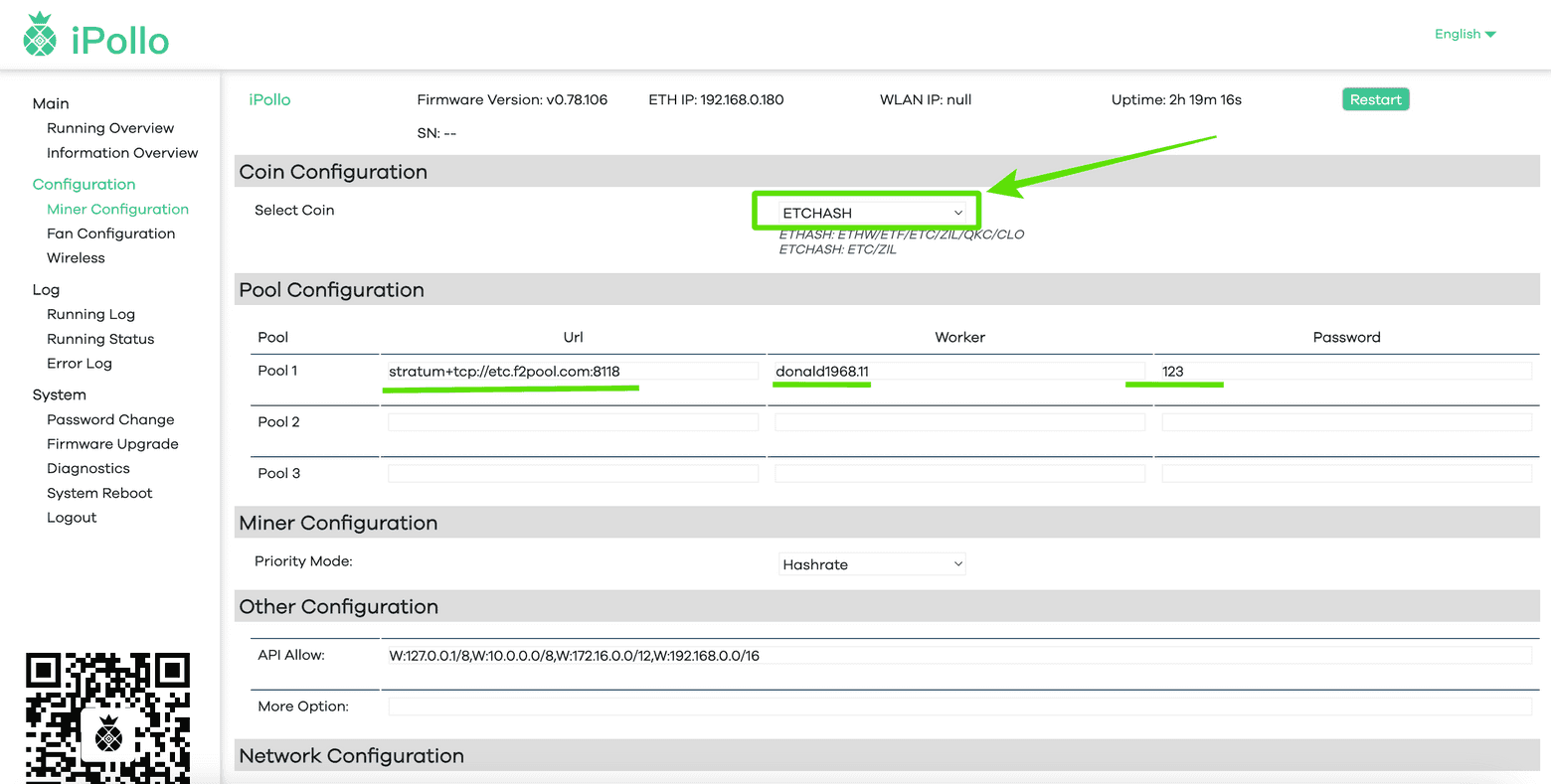This screenshot has width=1551, height=784.
Task: Open the Wireless settings page
Action: tap(76, 258)
